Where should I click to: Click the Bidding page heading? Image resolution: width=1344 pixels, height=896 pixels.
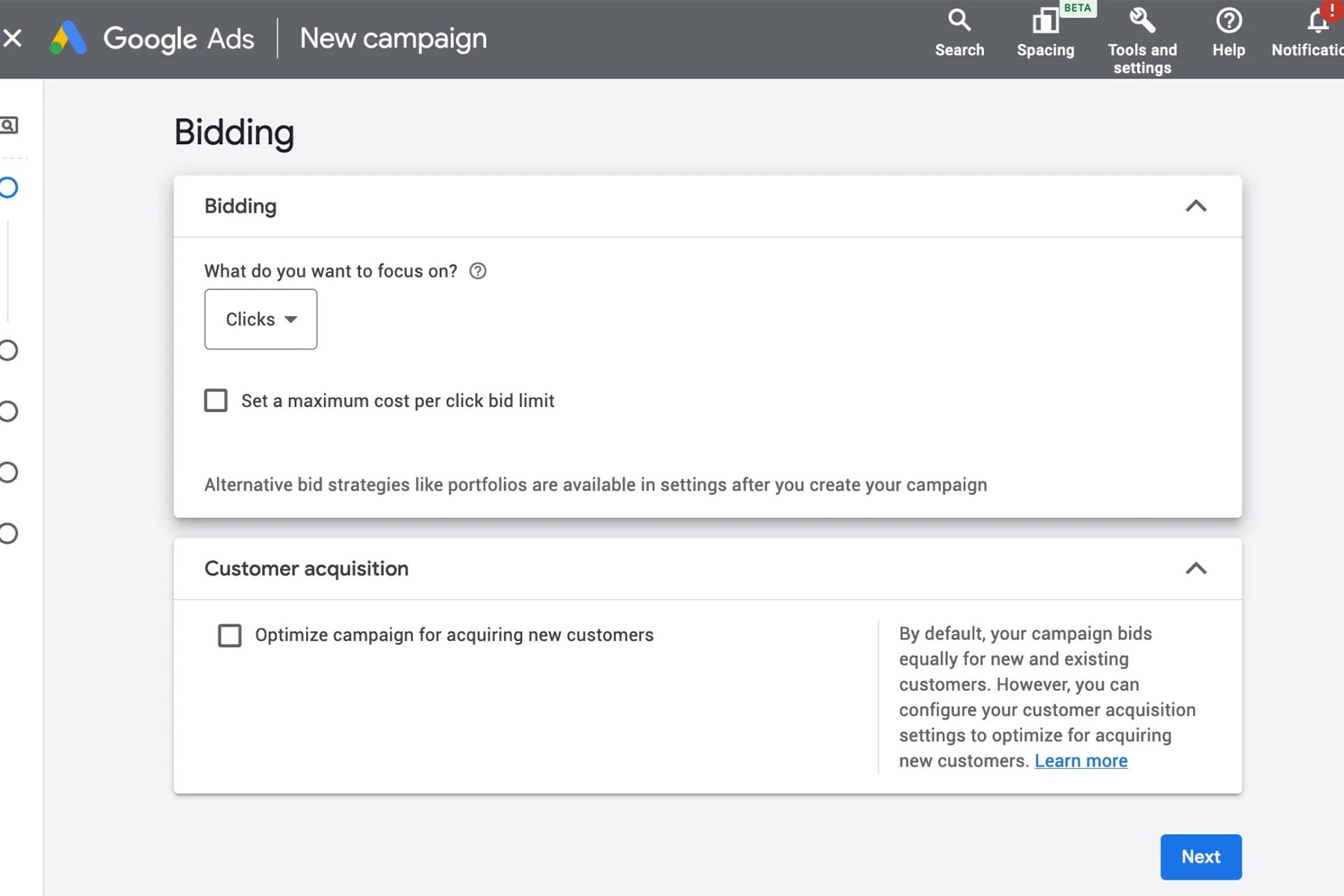point(234,133)
